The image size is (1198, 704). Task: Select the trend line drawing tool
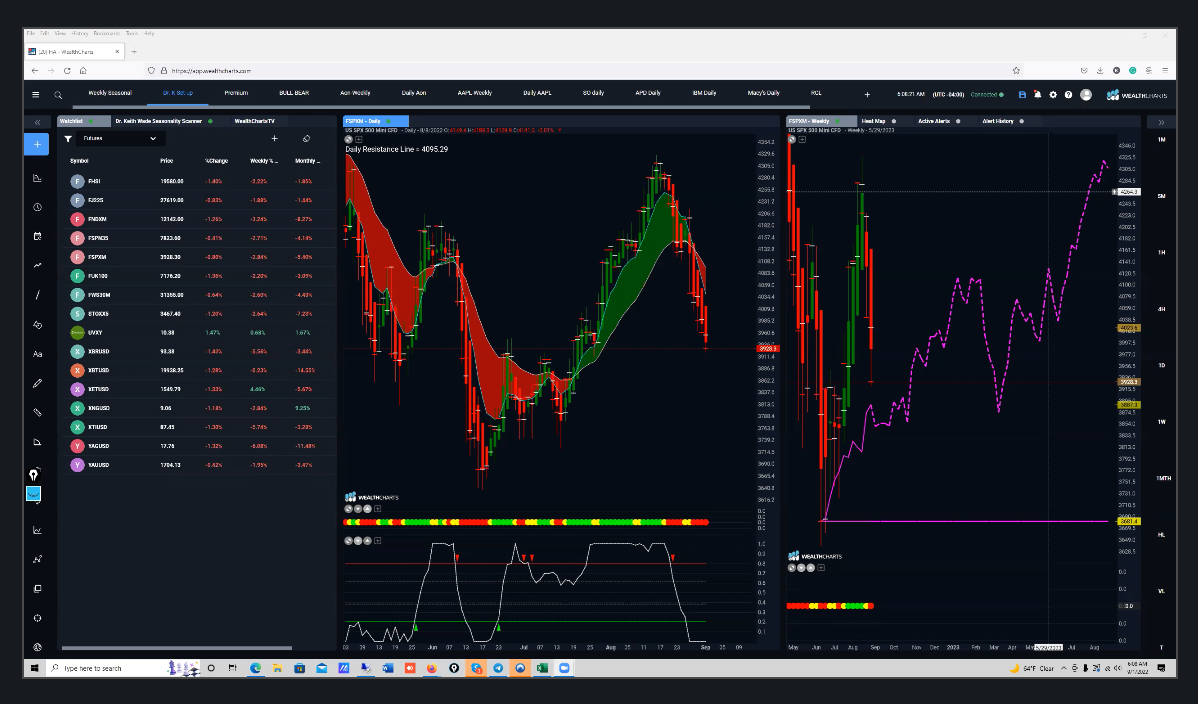(x=37, y=295)
